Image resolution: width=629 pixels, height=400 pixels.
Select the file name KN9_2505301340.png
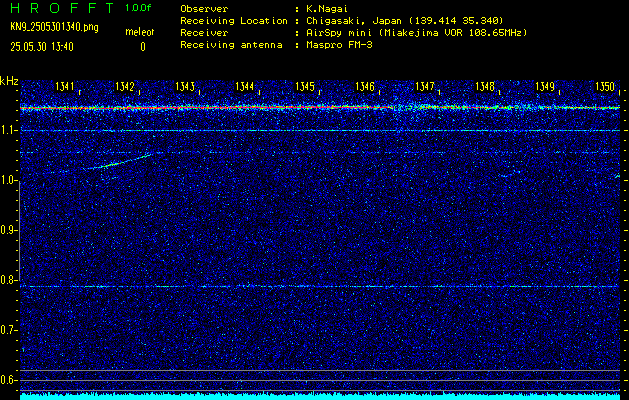pos(54,28)
